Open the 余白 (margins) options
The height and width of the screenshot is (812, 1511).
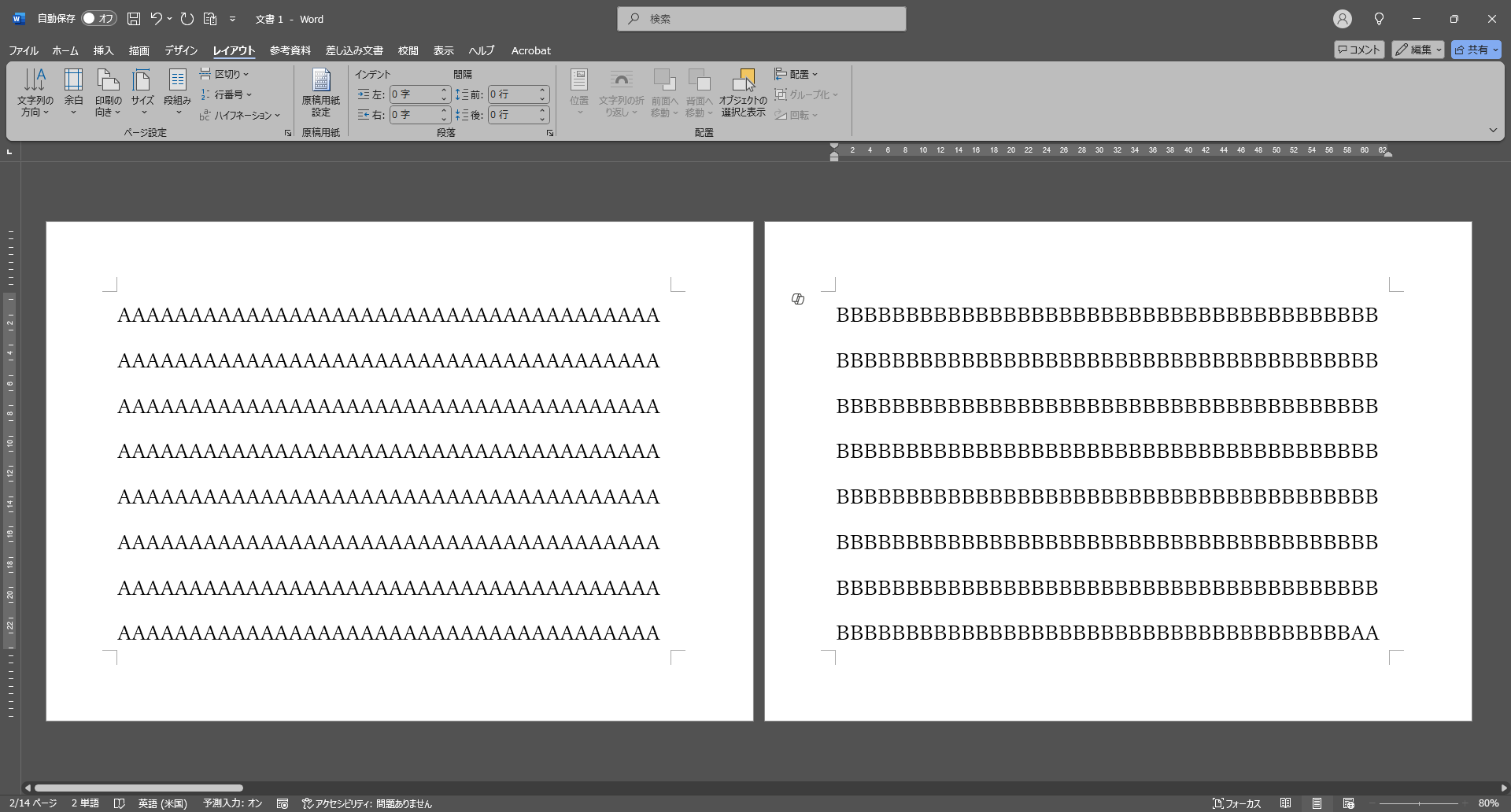click(x=73, y=92)
